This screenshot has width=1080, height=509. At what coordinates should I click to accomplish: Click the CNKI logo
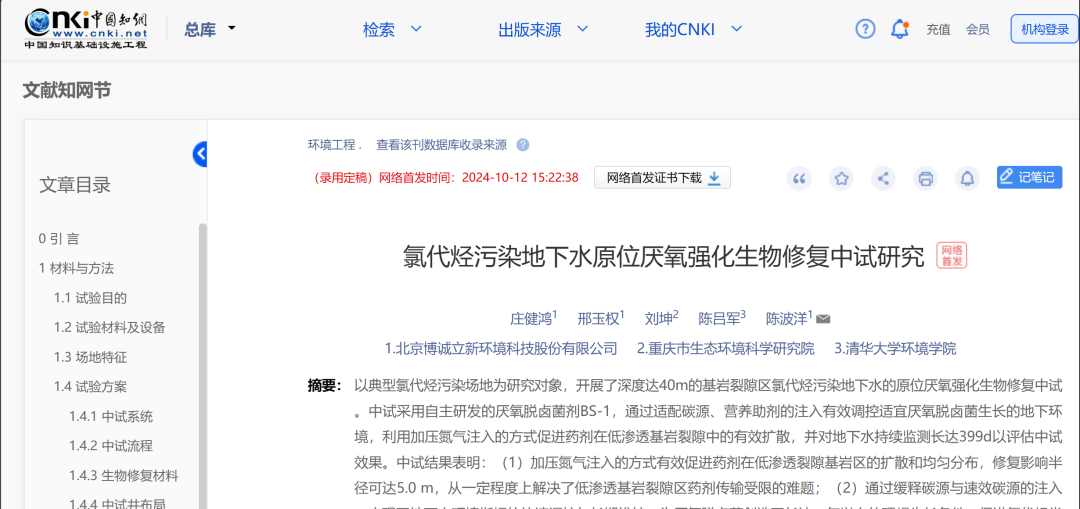point(86,30)
